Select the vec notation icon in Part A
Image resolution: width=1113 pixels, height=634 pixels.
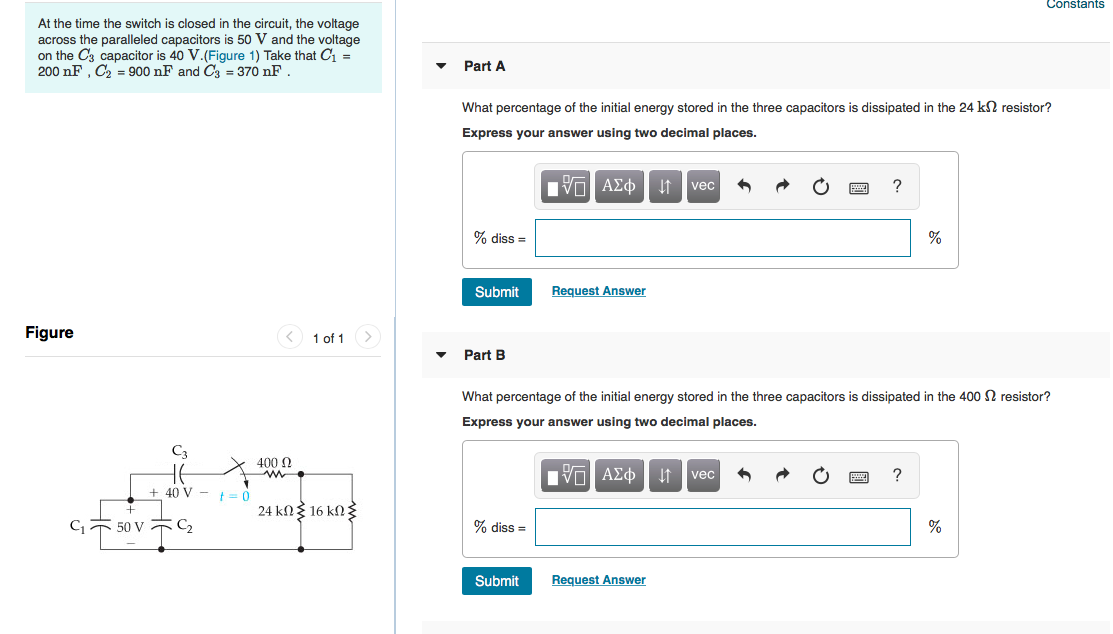(702, 186)
